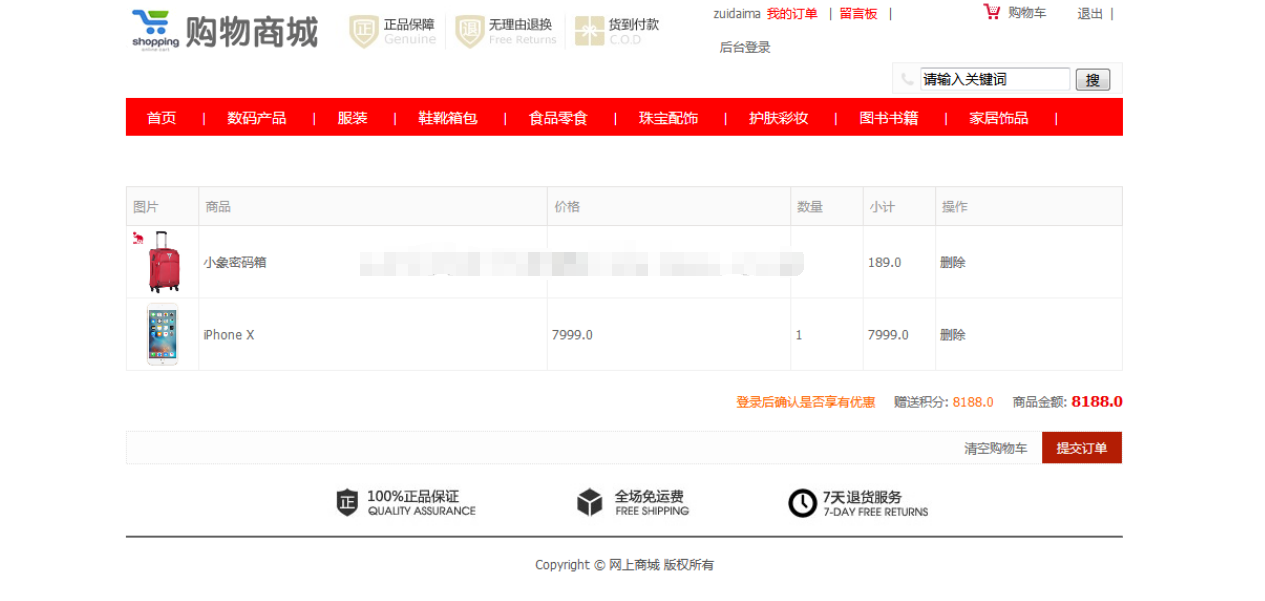The width and height of the screenshot is (1265, 601).
Task: Open the 家居饰品 category
Action: point(999,118)
